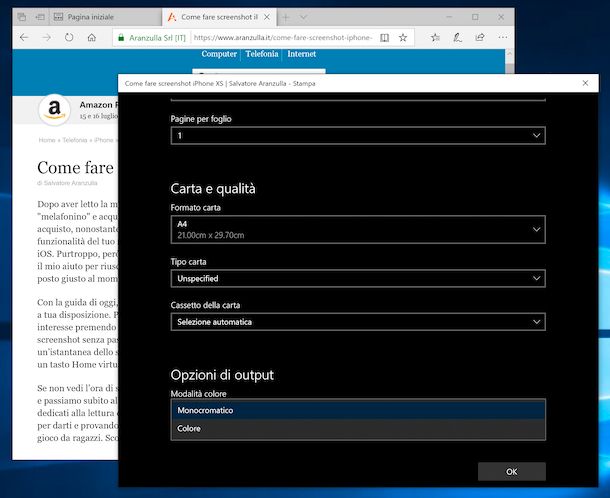610x498 pixels.
Task: Click the Computer navigation link
Action: click(x=219, y=54)
